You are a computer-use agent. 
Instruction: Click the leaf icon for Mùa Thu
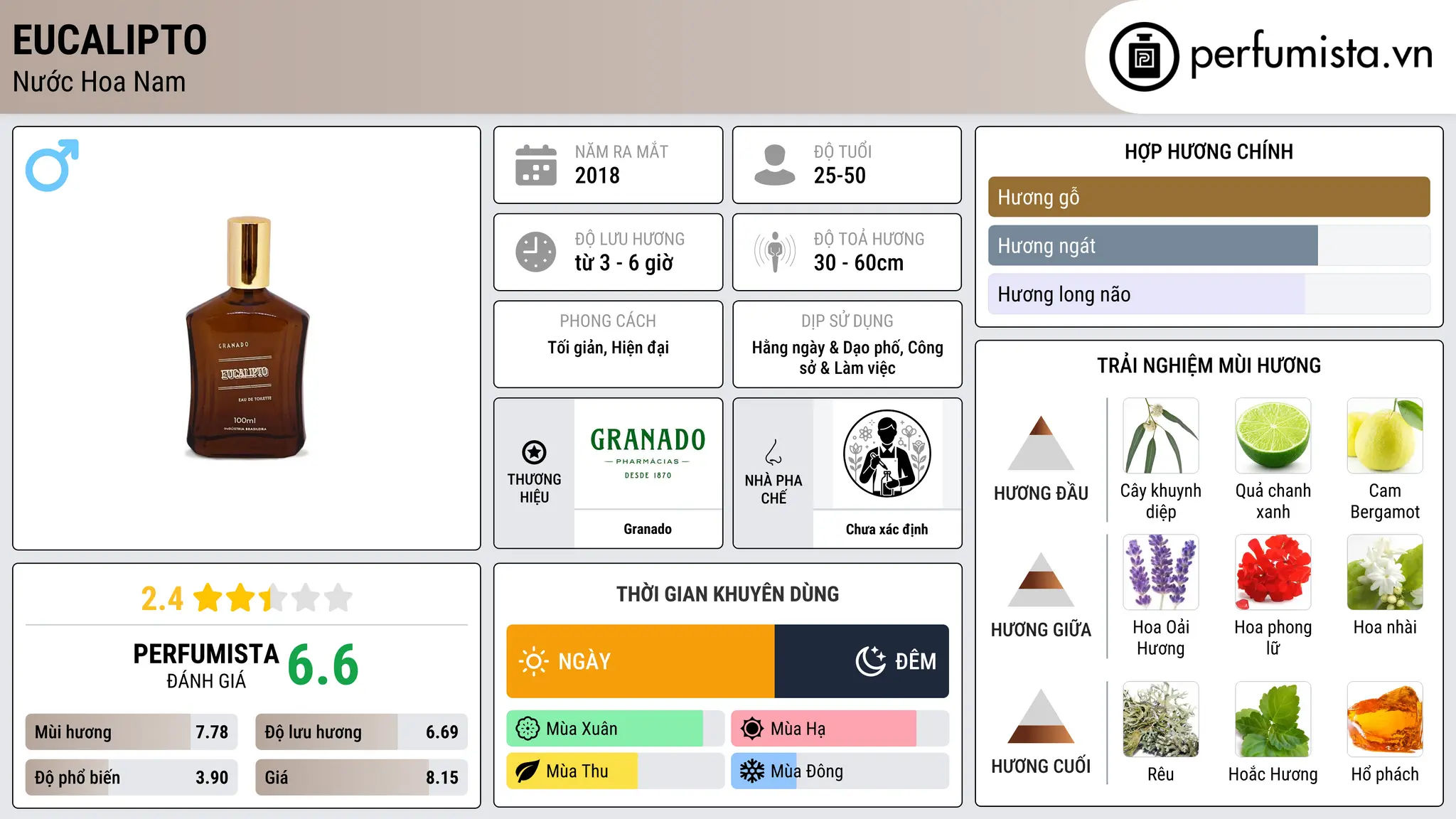coord(528,771)
